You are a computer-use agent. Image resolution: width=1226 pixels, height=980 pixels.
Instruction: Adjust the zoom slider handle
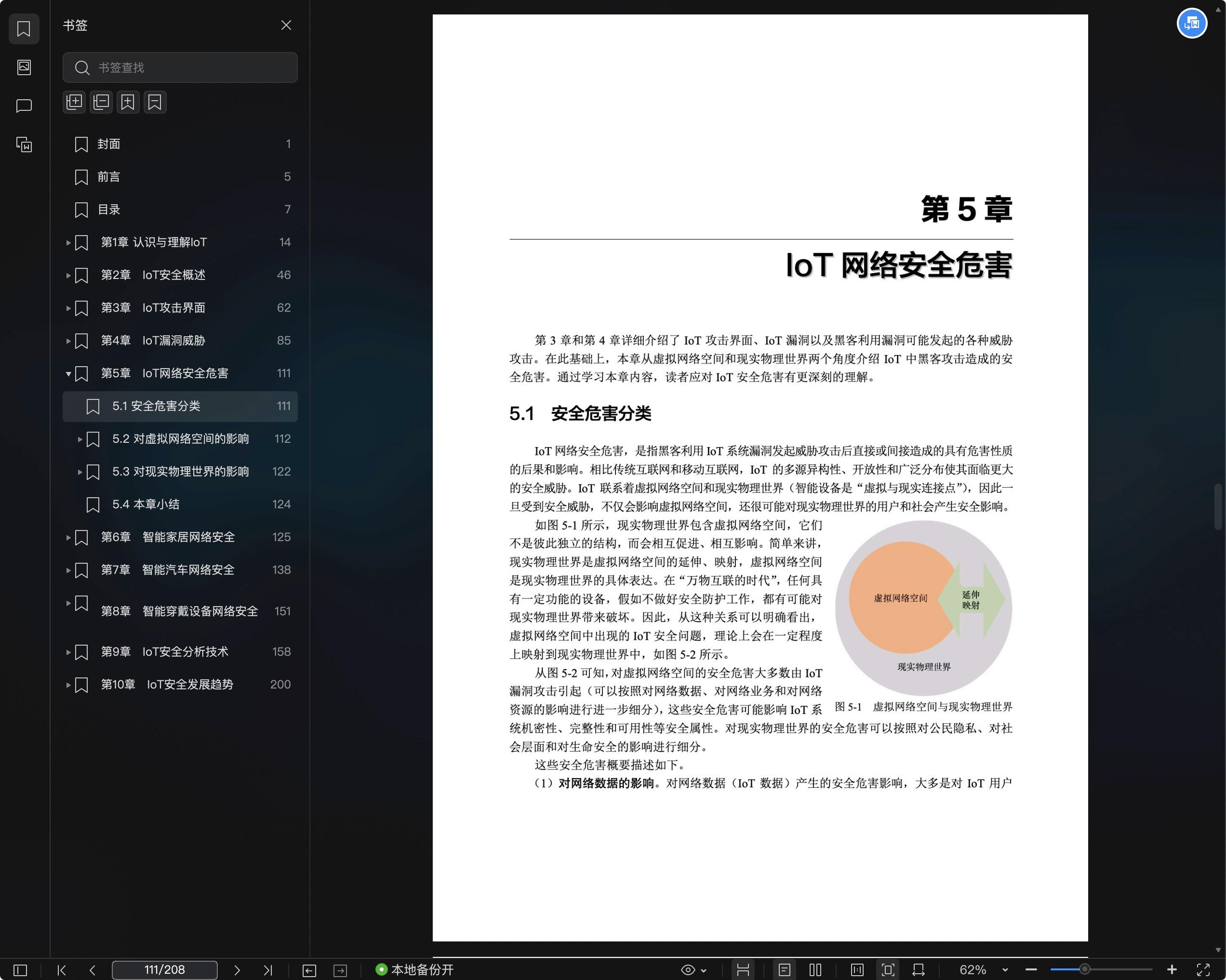click(1084, 969)
